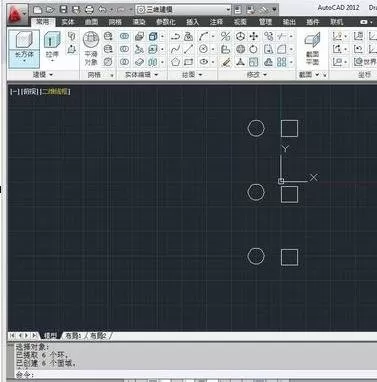The image size is (377, 382).
Task: Open the 插入 ribbon tab
Action: (193, 22)
